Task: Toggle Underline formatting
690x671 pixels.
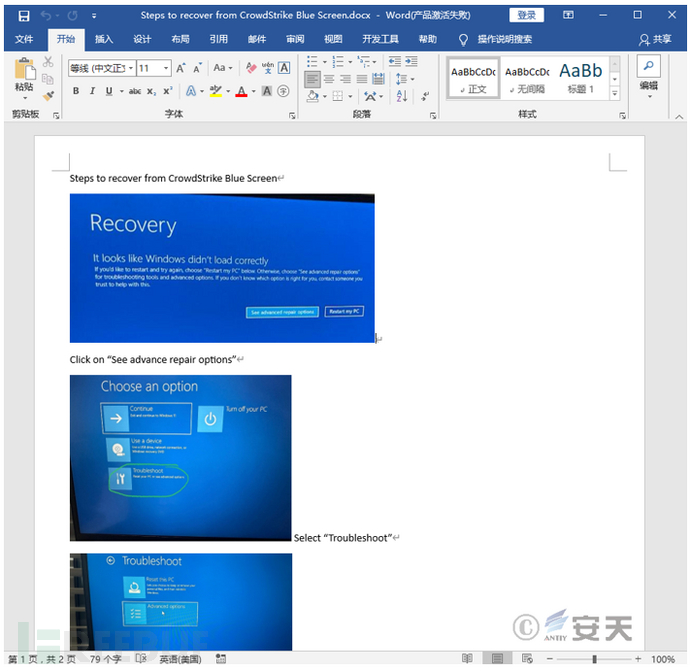Action: pyautogui.click(x=109, y=91)
